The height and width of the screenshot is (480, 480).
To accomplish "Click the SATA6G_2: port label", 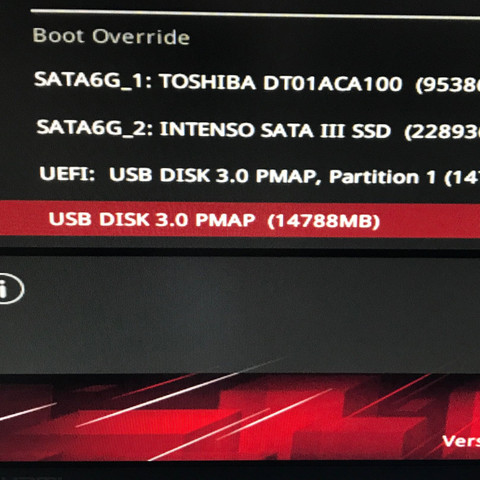I will (x=95, y=127).
